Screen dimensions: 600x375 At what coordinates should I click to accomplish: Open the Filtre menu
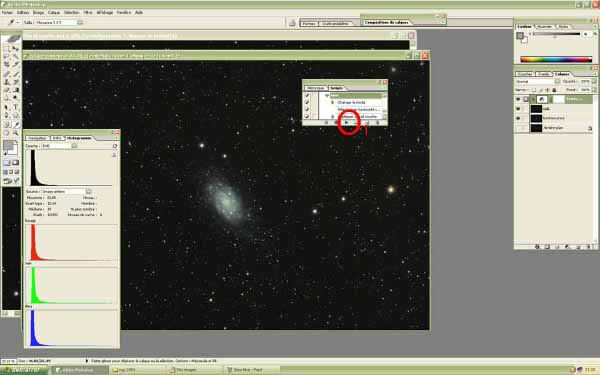88,12
